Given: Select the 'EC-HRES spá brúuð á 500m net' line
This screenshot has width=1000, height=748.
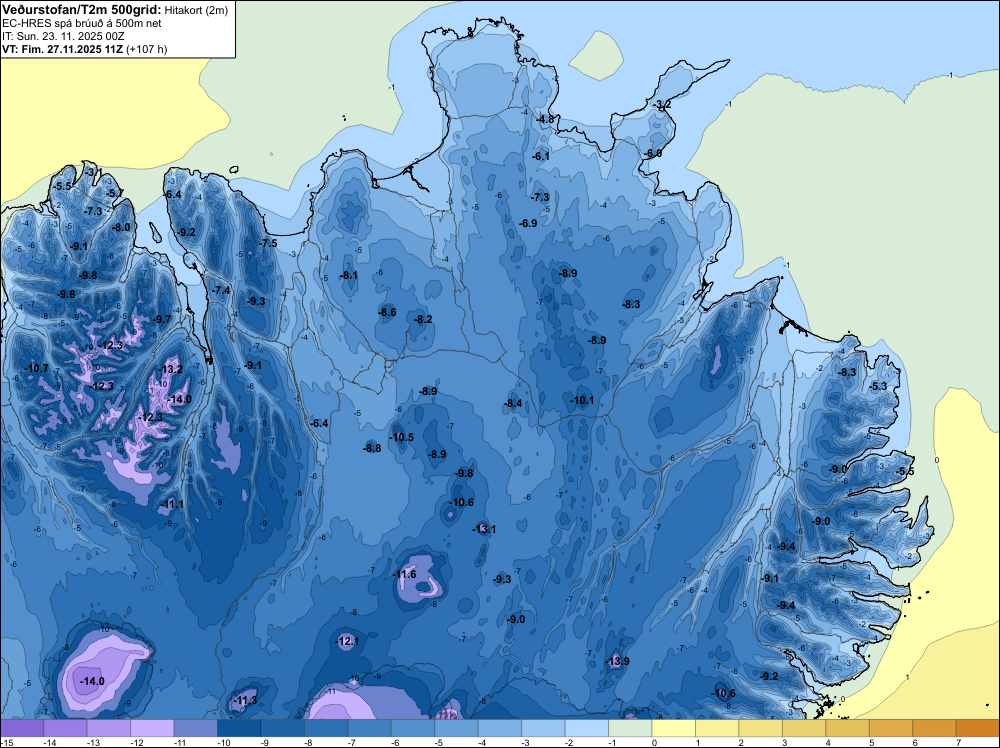Looking at the screenshot, I should 82,23.
